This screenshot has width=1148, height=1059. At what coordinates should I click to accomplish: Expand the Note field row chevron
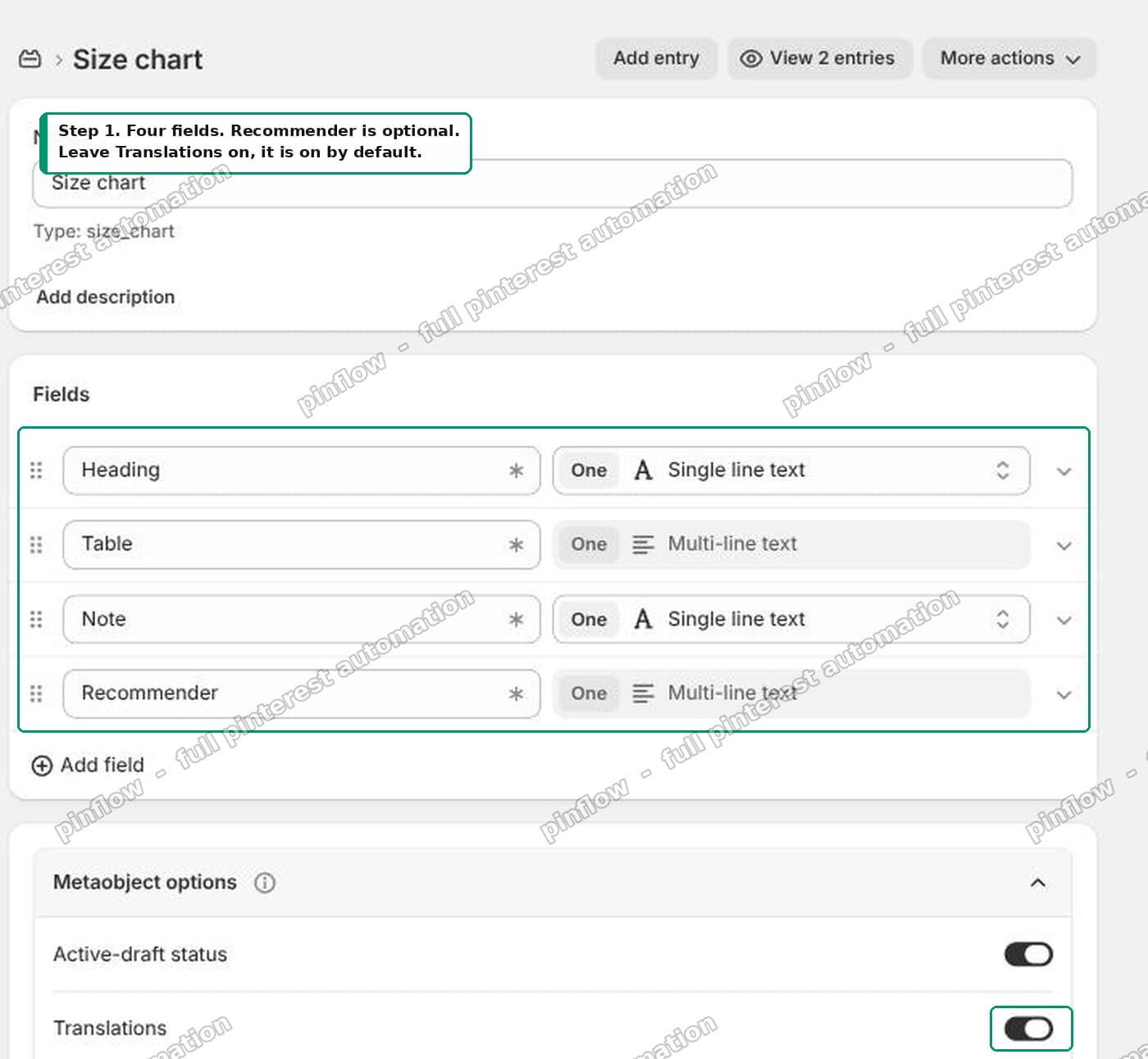[1064, 620]
